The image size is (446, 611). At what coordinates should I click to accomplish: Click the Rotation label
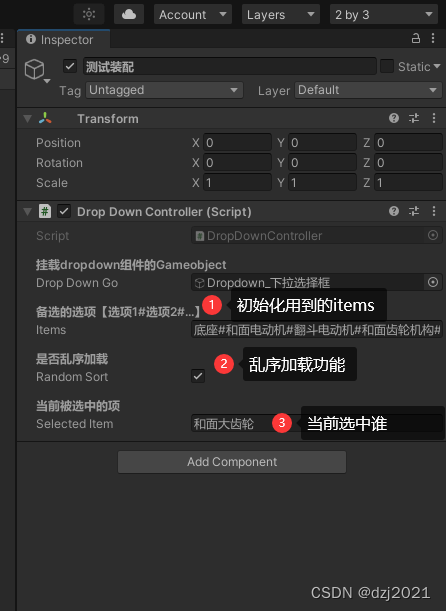[59, 162]
